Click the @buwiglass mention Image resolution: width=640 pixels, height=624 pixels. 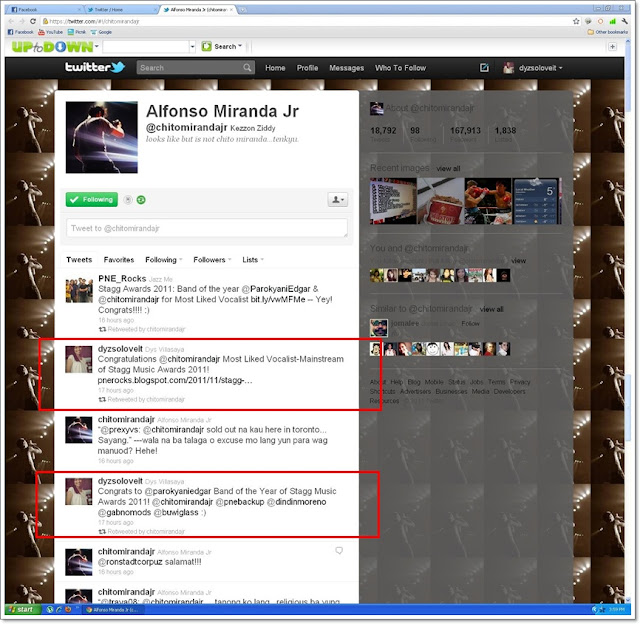(x=176, y=512)
